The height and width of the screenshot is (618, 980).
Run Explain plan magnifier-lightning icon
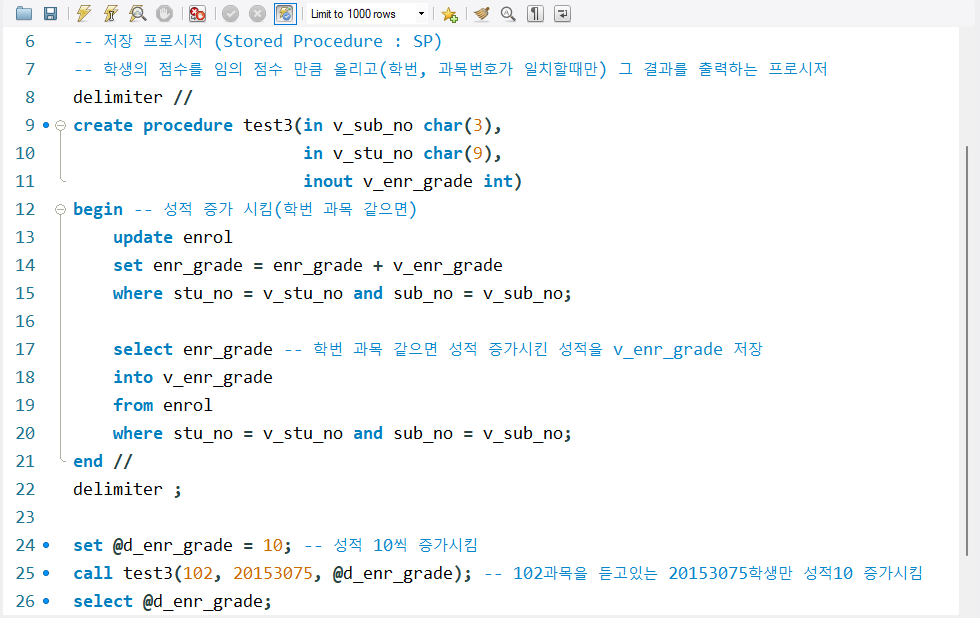pos(138,13)
